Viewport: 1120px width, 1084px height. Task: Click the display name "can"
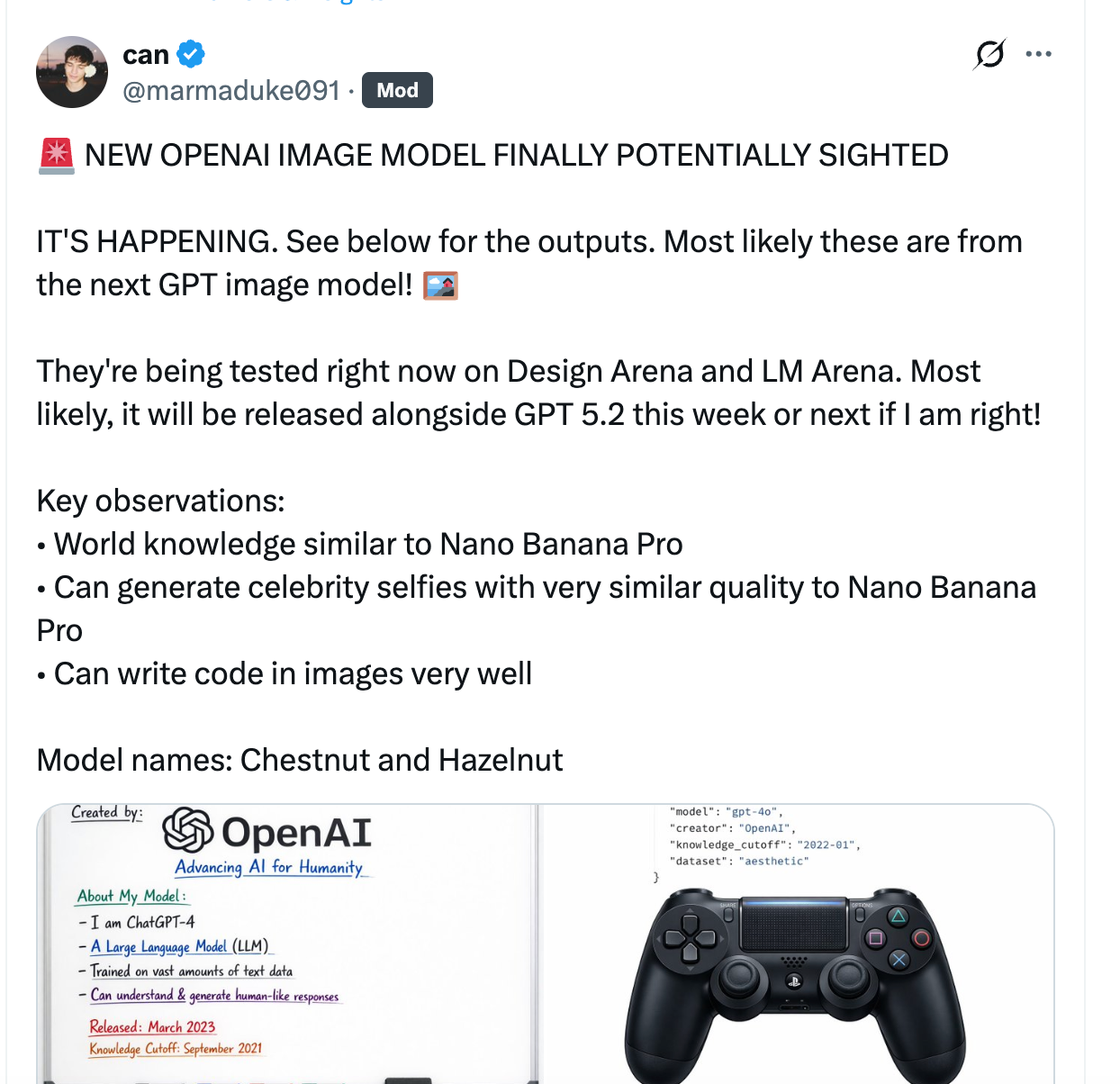146,55
